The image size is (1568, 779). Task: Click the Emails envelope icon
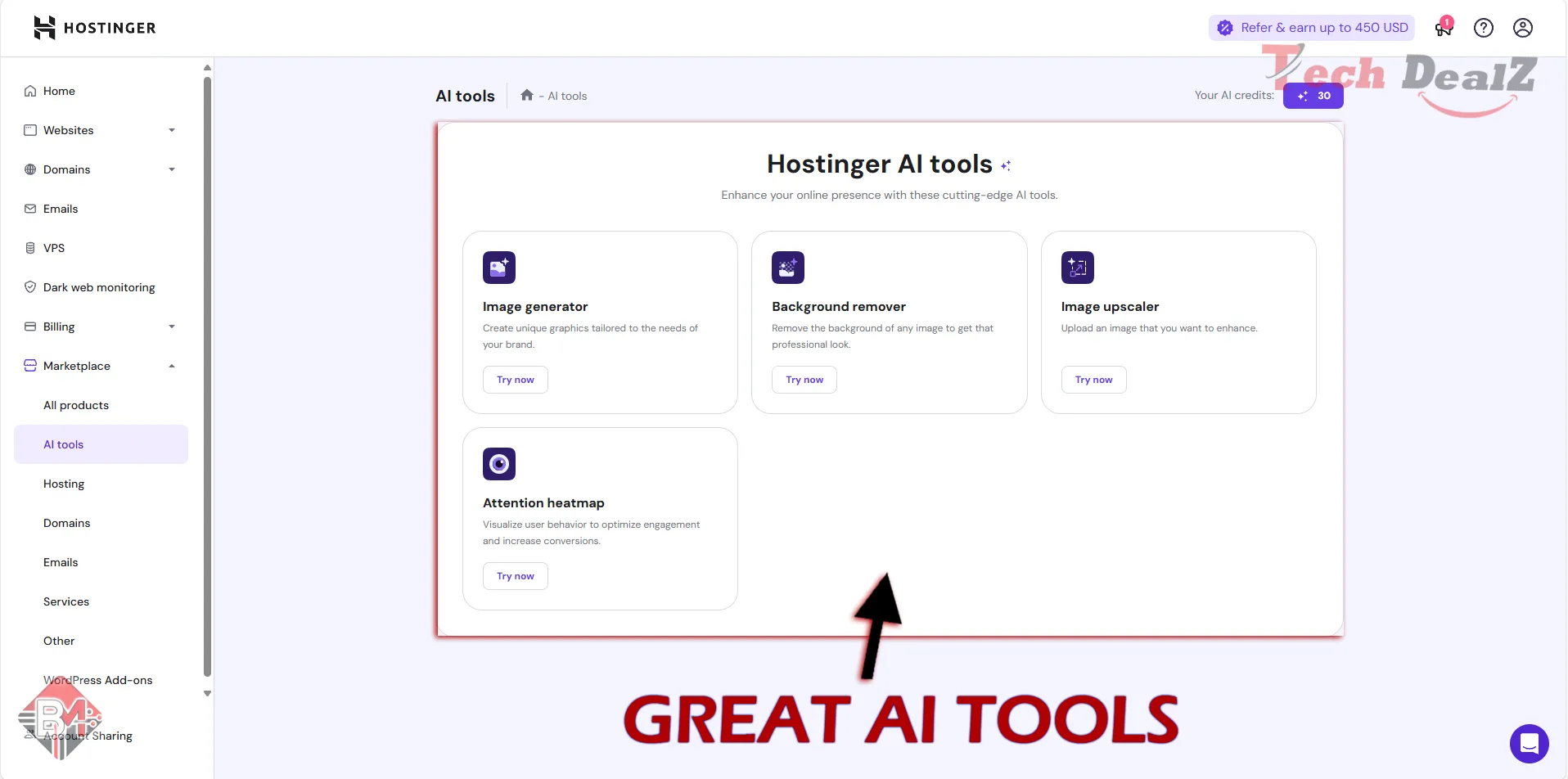[x=30, y=209]
